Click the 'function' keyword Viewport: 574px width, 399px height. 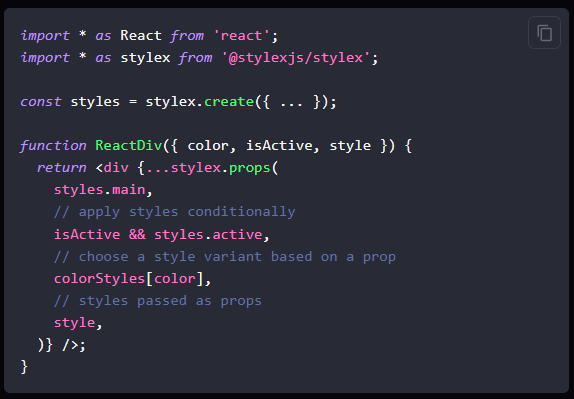point(53,146)
